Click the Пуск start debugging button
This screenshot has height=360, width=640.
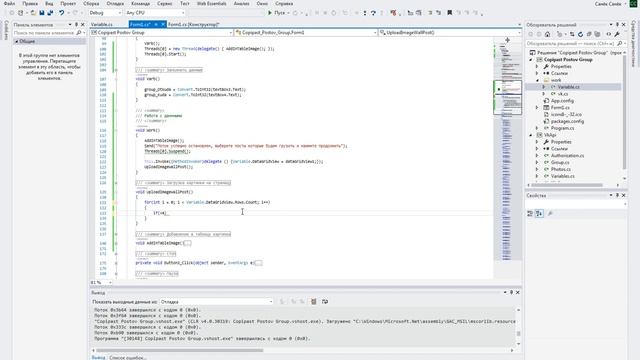(x=276, y=13)
